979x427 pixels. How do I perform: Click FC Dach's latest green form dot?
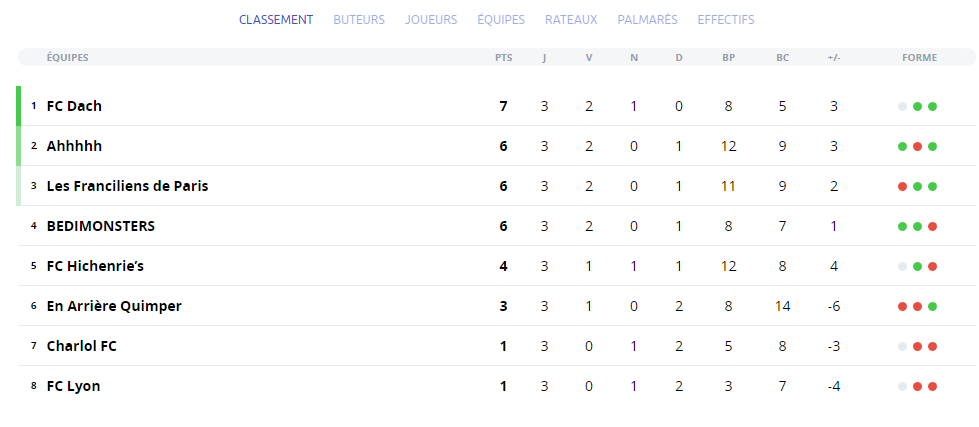(x=932, y=106)
